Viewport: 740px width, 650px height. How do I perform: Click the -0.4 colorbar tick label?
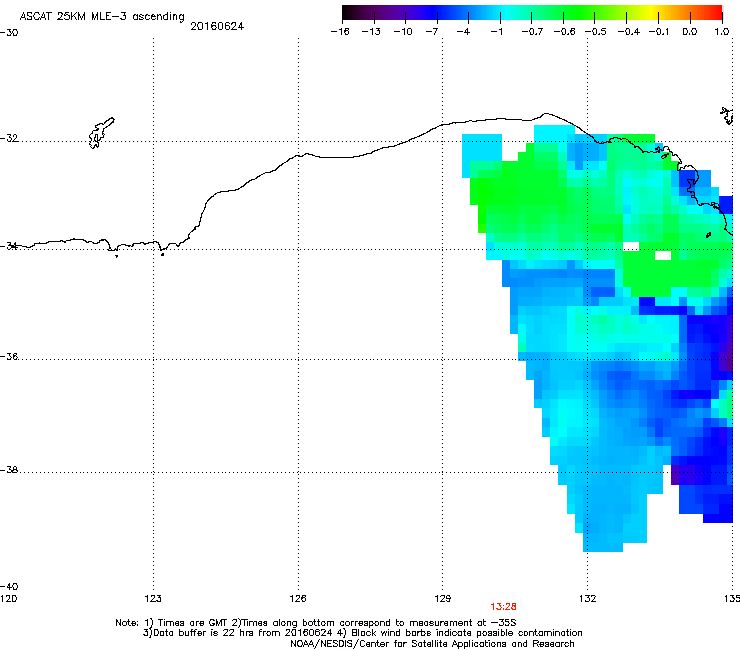[x=628, y=32]
